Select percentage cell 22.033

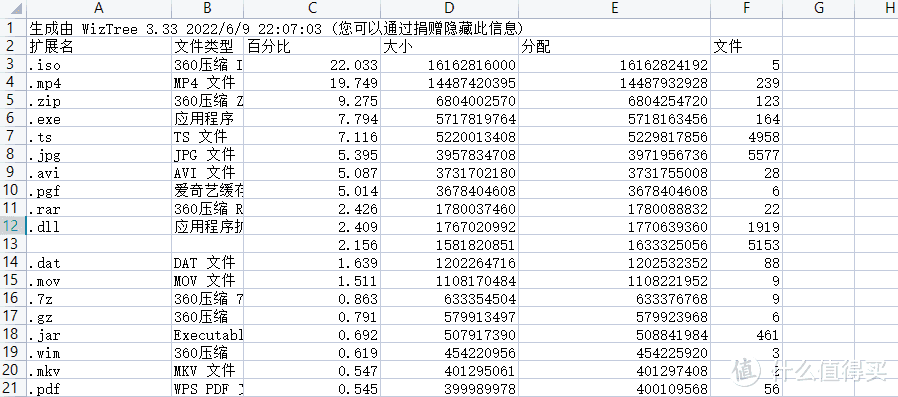pos(312,64)
